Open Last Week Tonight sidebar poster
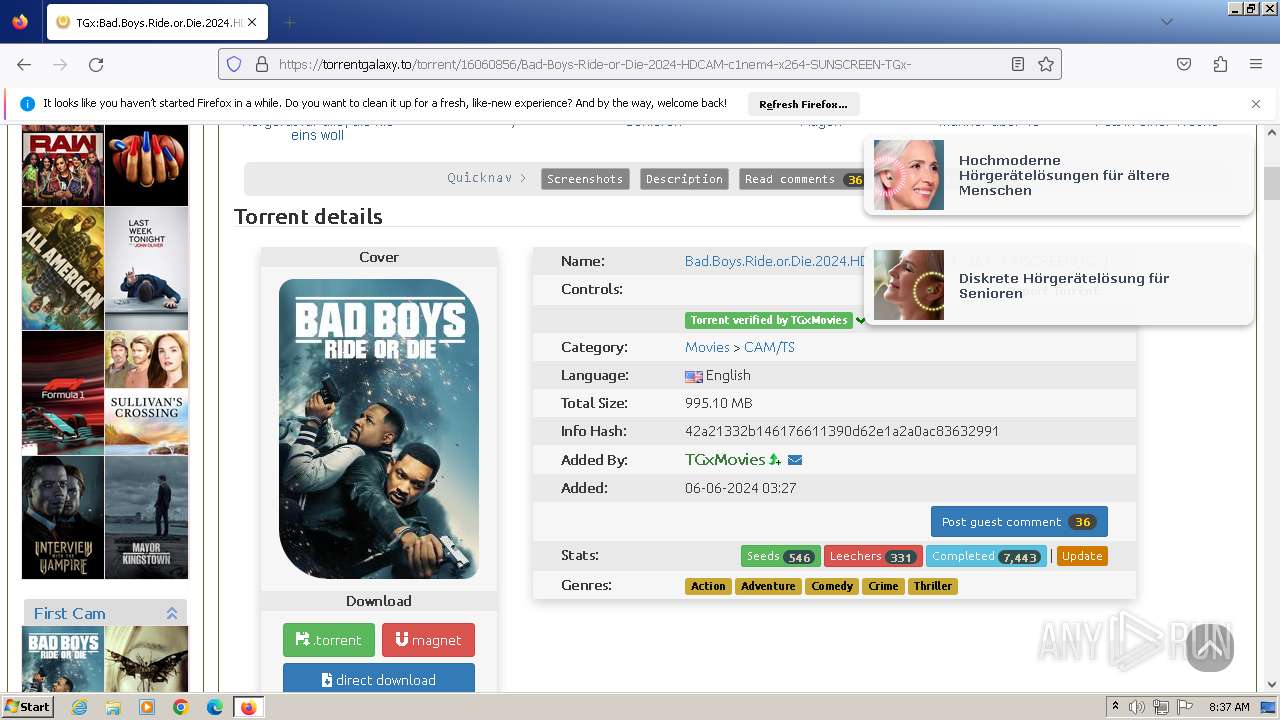Screen dimensions: 1280x720 pos(146,268)
